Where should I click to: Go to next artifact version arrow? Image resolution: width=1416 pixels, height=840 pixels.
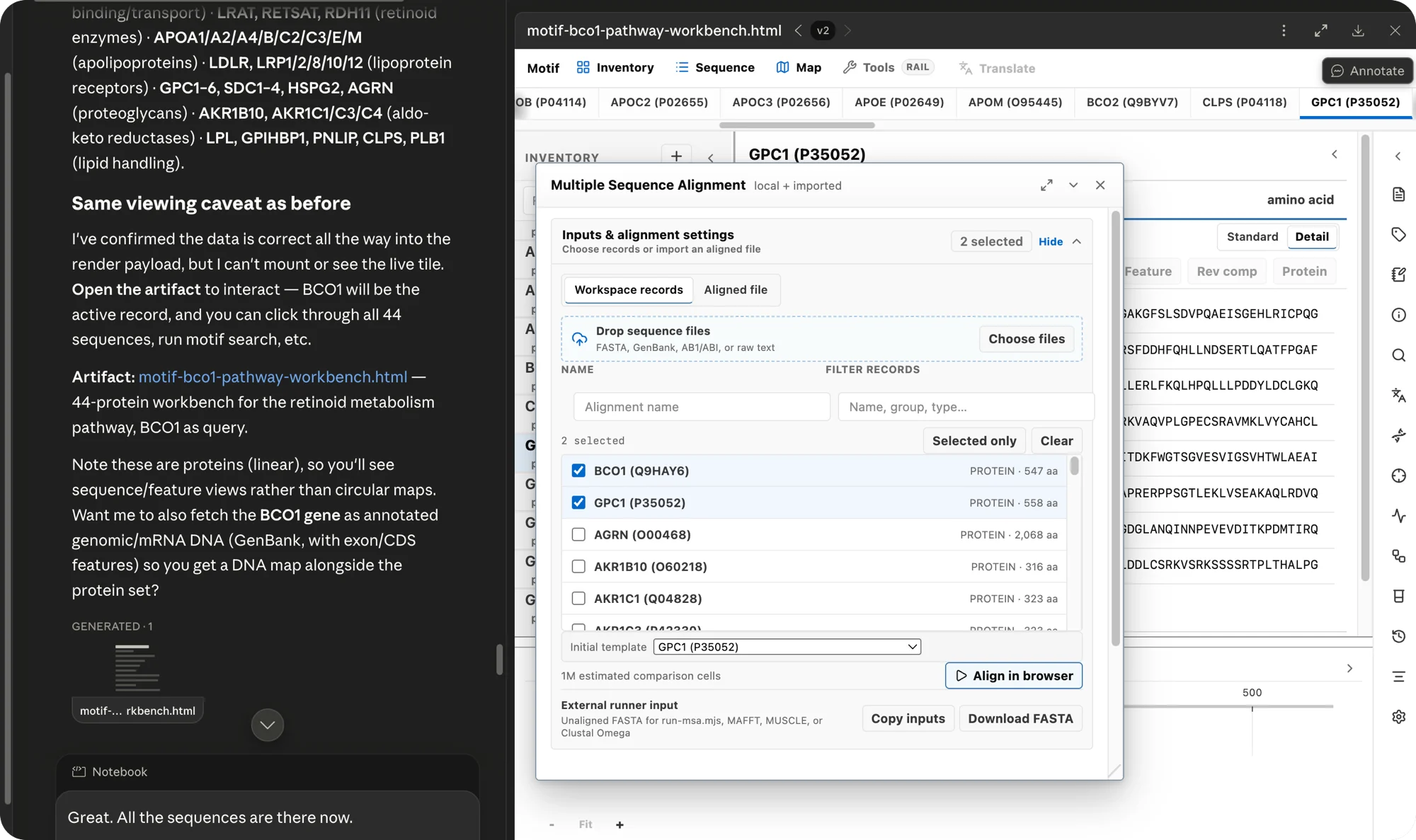pos(847,30)
